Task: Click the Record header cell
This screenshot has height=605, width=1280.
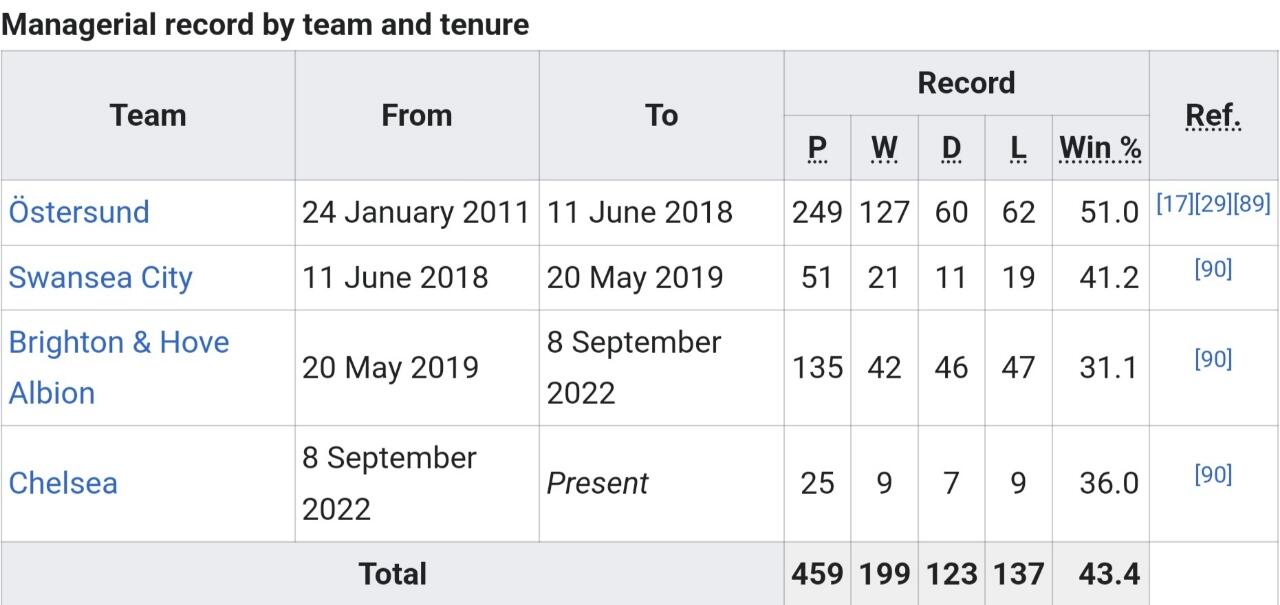Action: (x=966, y=83)
